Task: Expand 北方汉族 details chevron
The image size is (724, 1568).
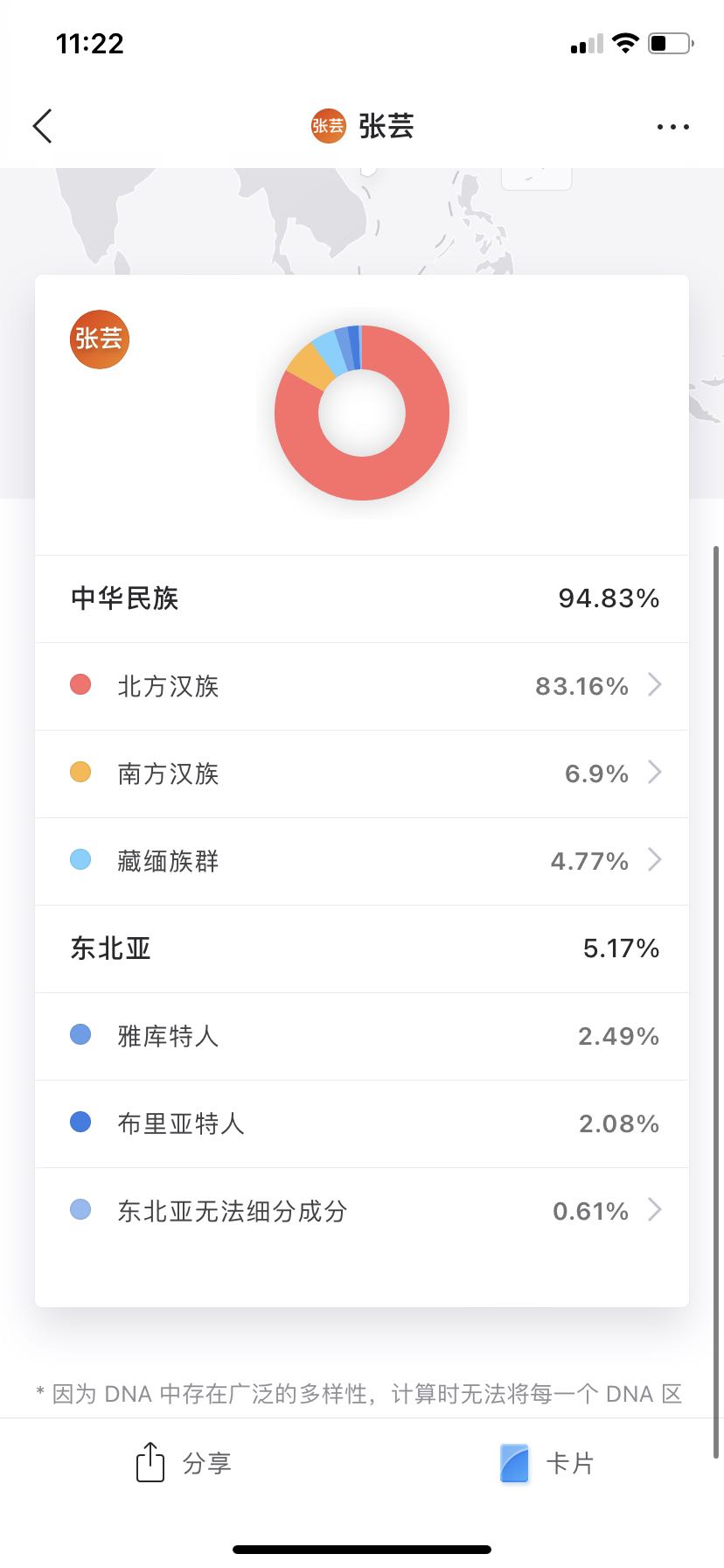Action: (654, 685)
